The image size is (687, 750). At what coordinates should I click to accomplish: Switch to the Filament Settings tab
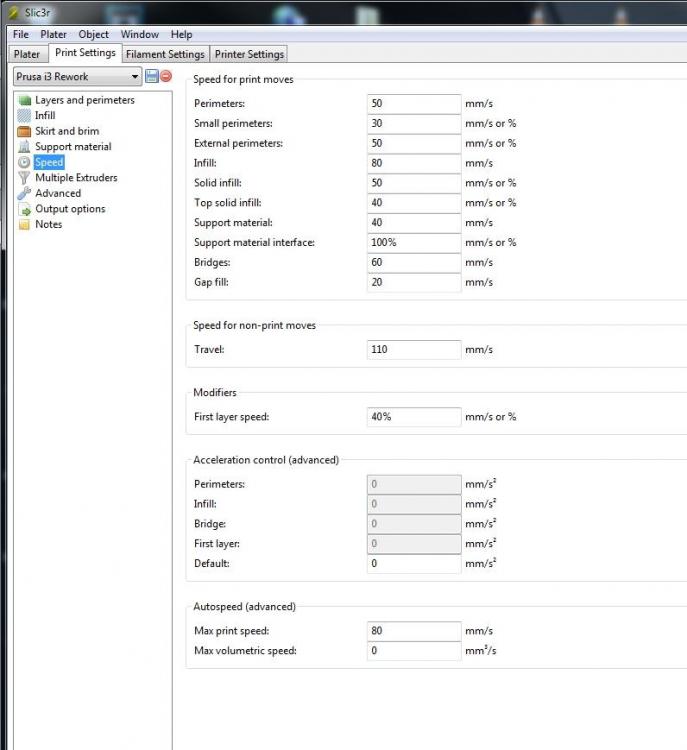[165, 54]
